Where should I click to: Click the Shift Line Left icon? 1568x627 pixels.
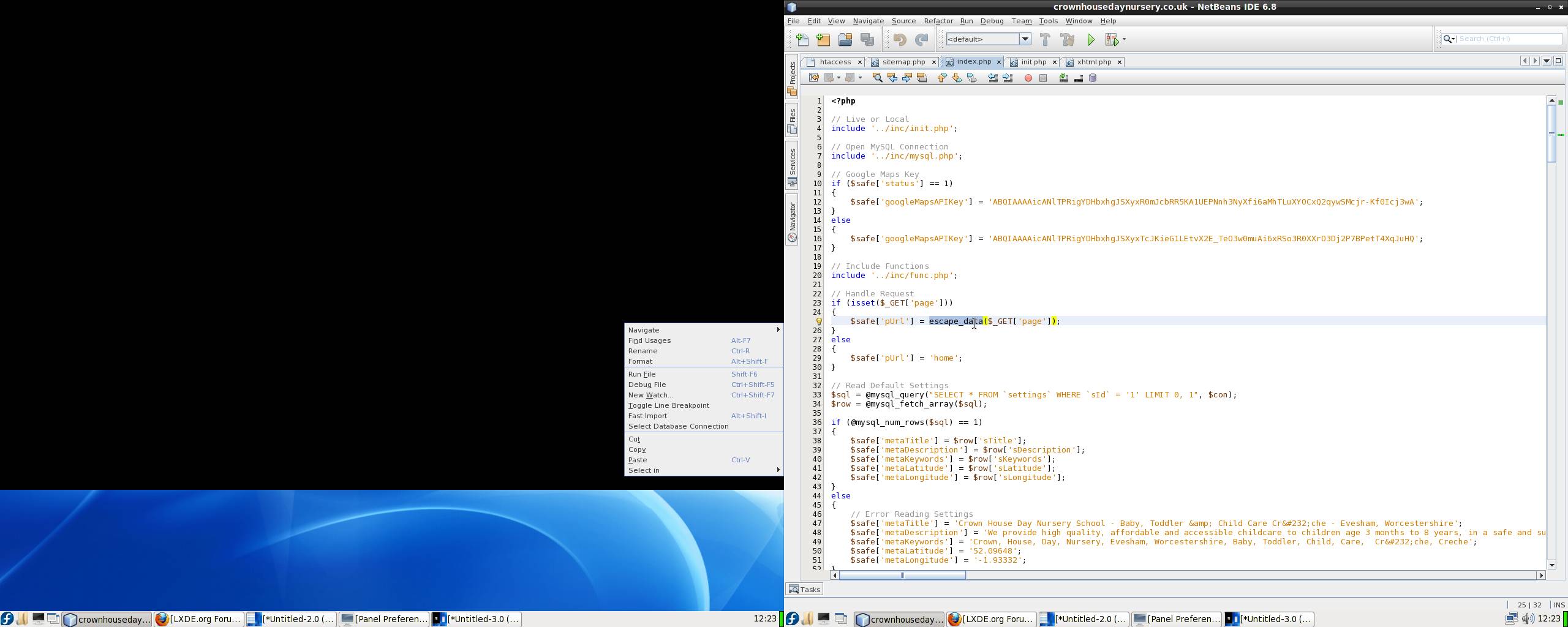(993, 78)
